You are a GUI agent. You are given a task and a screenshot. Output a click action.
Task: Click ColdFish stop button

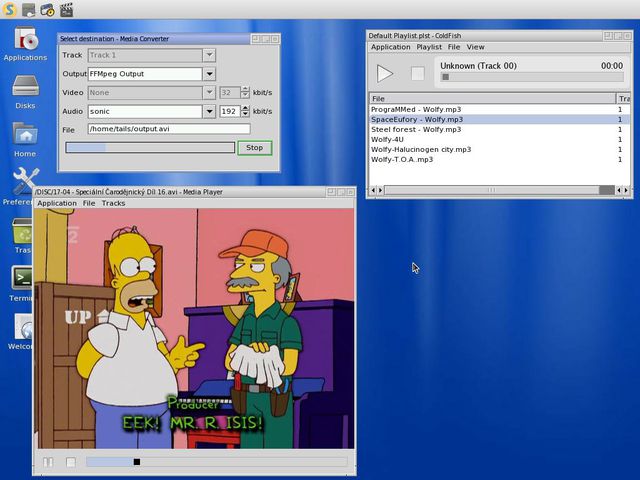coord(418,74)
